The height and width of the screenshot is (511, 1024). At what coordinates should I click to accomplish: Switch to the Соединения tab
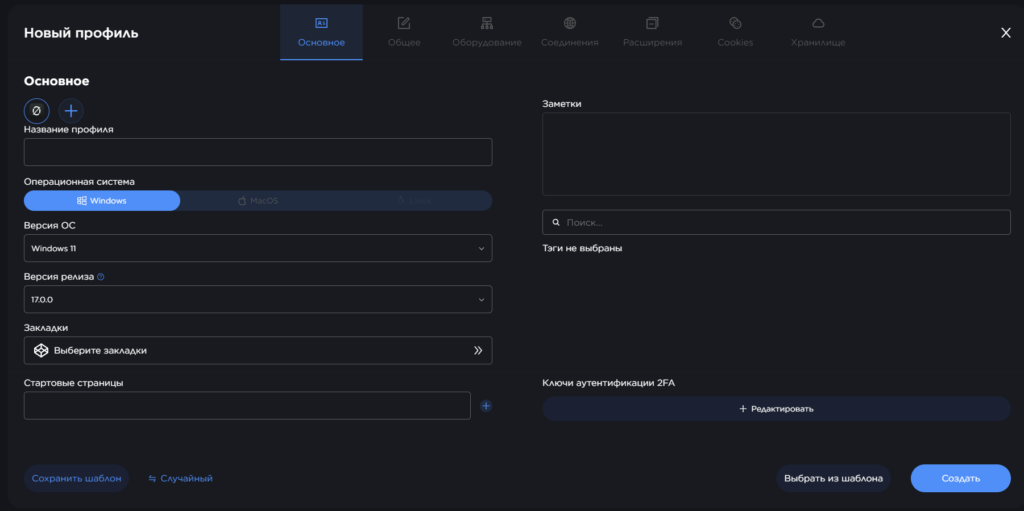569,33
